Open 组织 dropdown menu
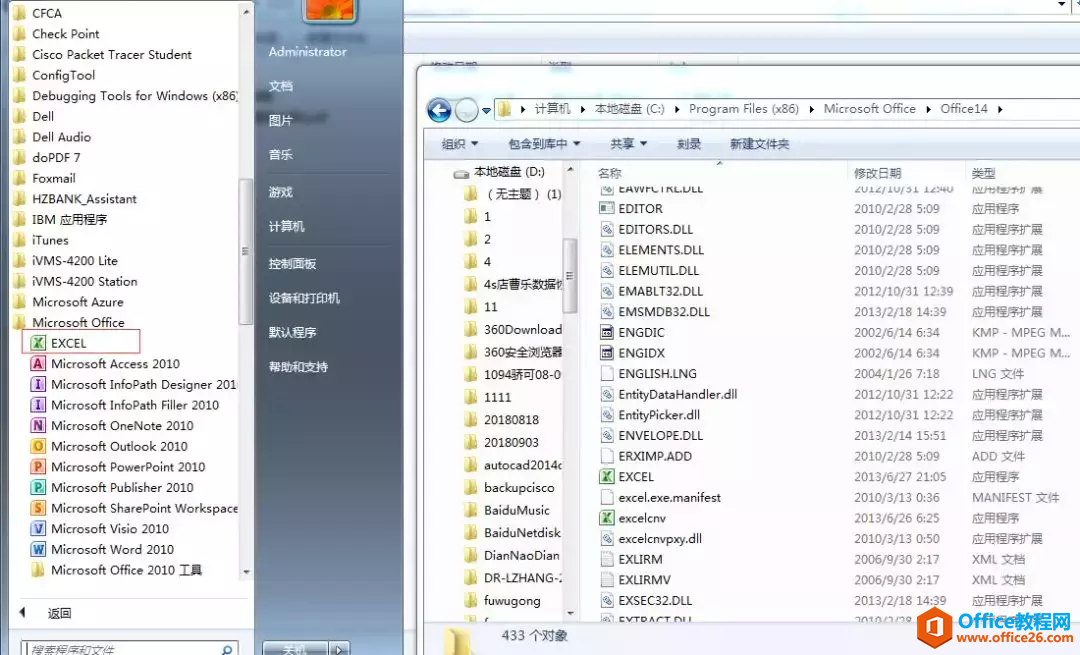 [x=459, y=144]
